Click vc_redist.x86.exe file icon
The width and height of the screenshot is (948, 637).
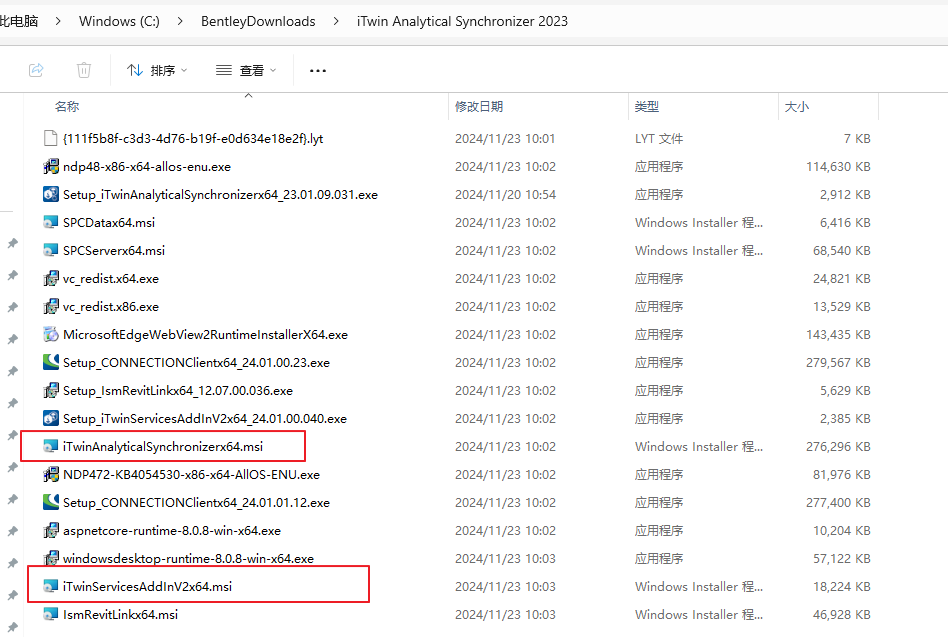[x=51, y=306]
